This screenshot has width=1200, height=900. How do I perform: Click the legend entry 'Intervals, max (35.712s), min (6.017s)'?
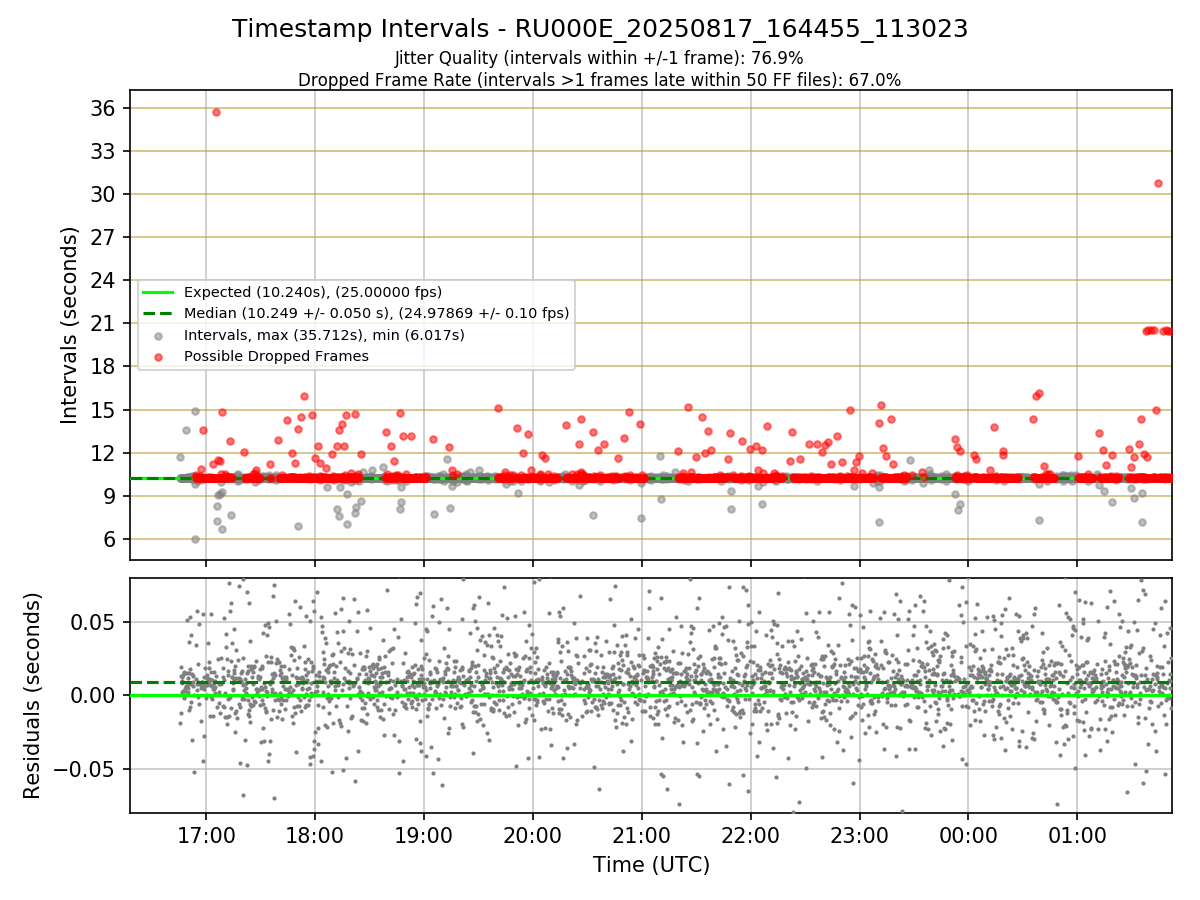324,335
